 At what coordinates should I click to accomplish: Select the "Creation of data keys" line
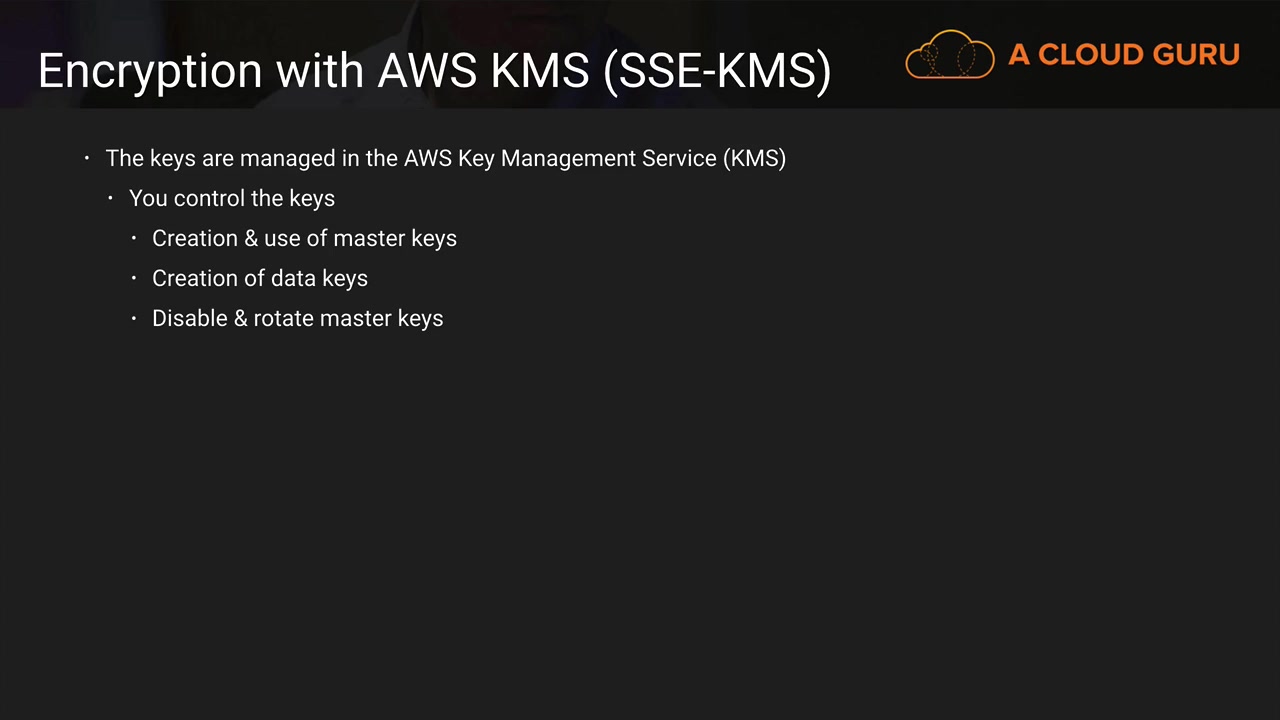click(260, 278)
